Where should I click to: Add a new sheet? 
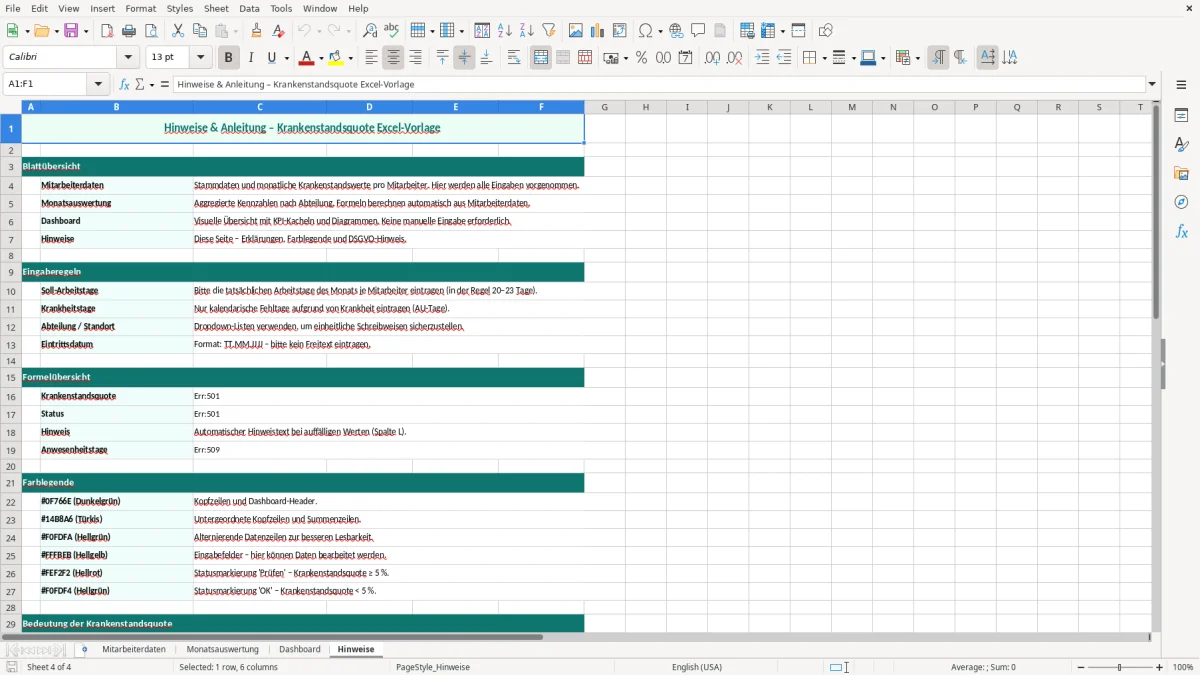click(x=84, y=649)
